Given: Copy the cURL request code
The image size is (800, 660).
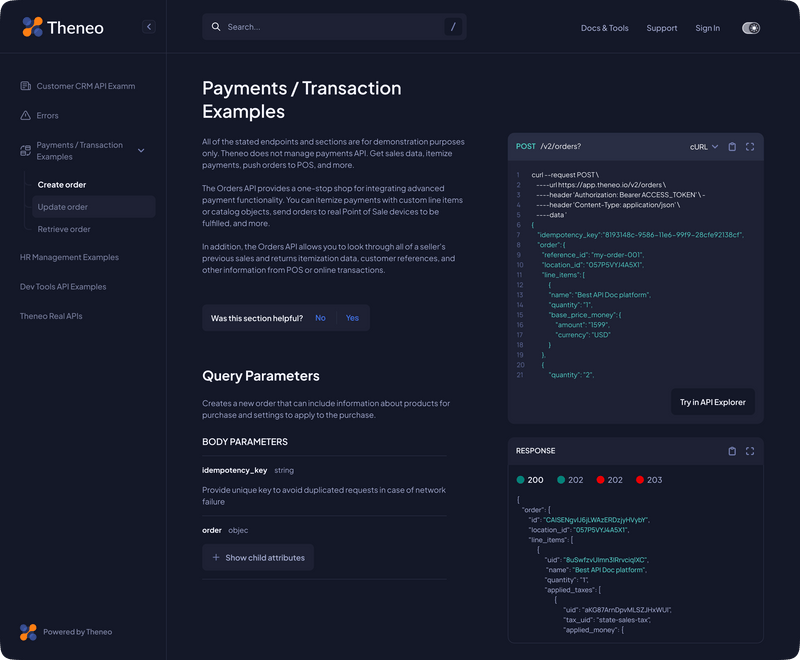Looking at the screenshot, I should click(732, 146).
